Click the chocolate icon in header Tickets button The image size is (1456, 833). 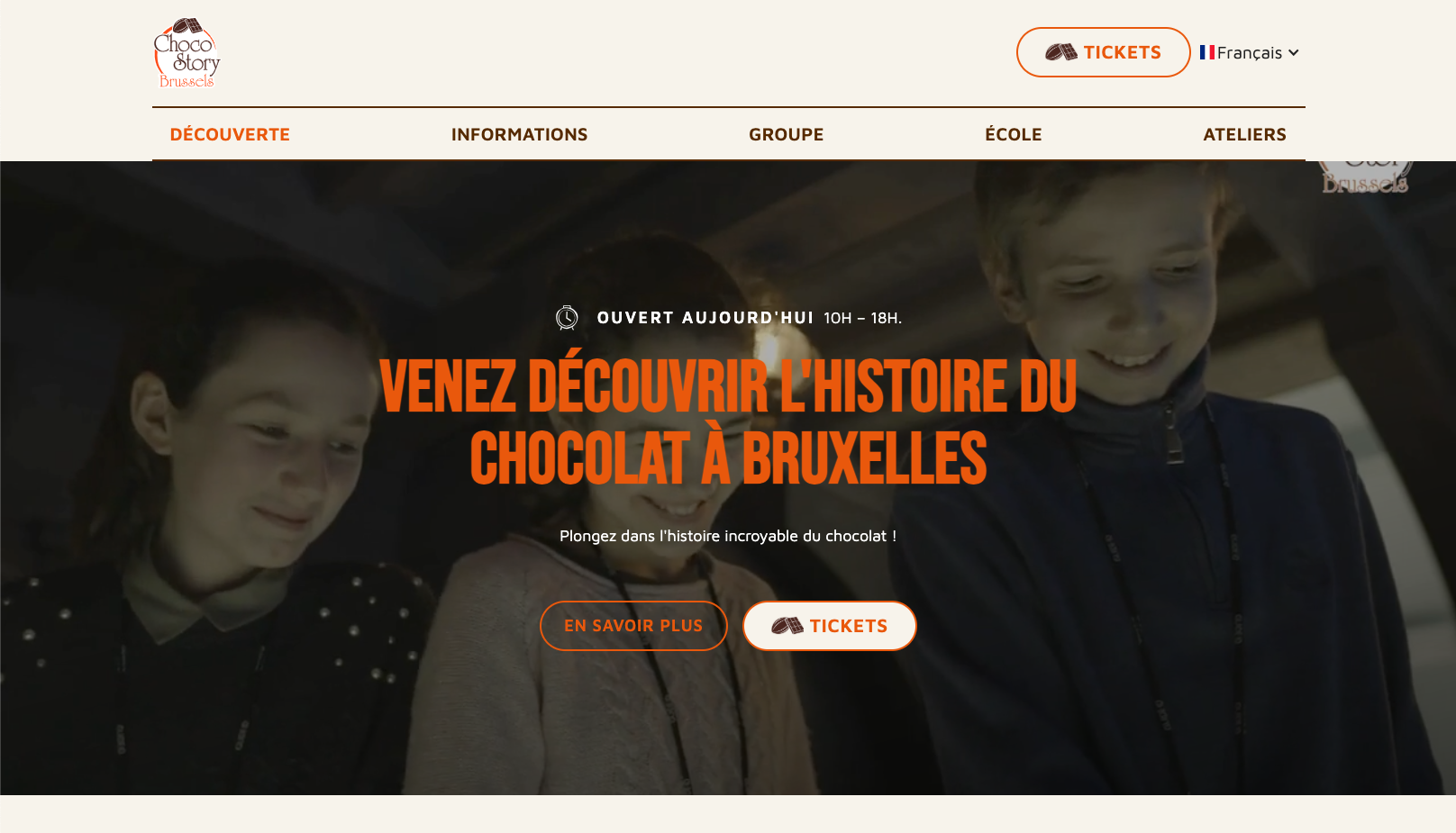[1061, 52]
